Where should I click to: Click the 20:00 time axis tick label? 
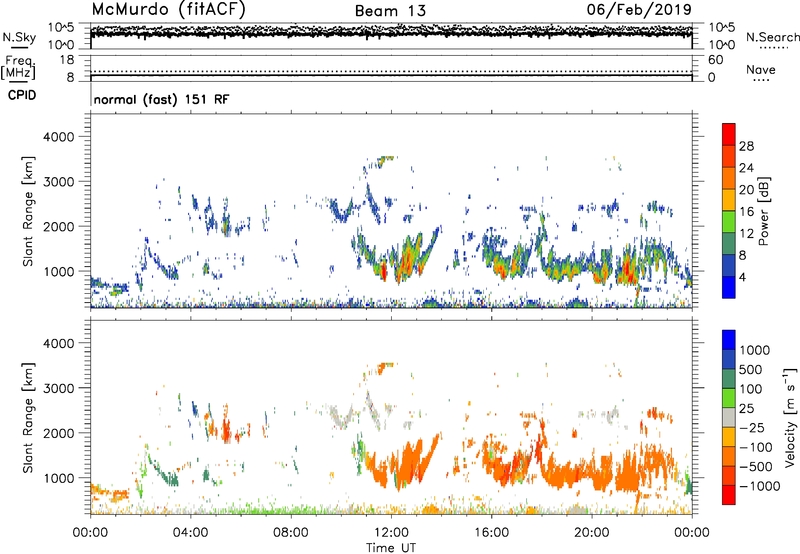591,533
